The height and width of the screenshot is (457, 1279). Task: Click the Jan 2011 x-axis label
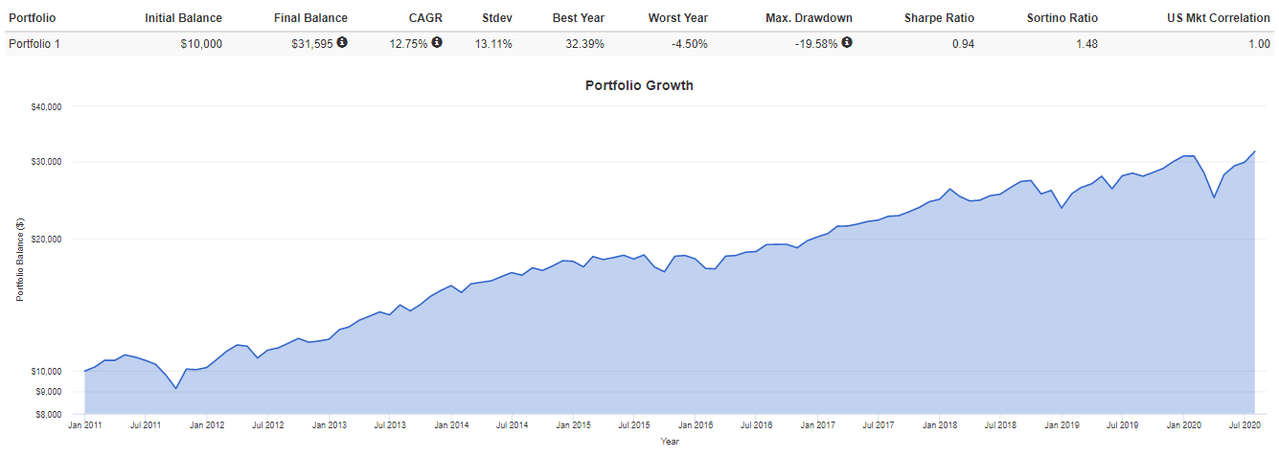click(85, 425)
